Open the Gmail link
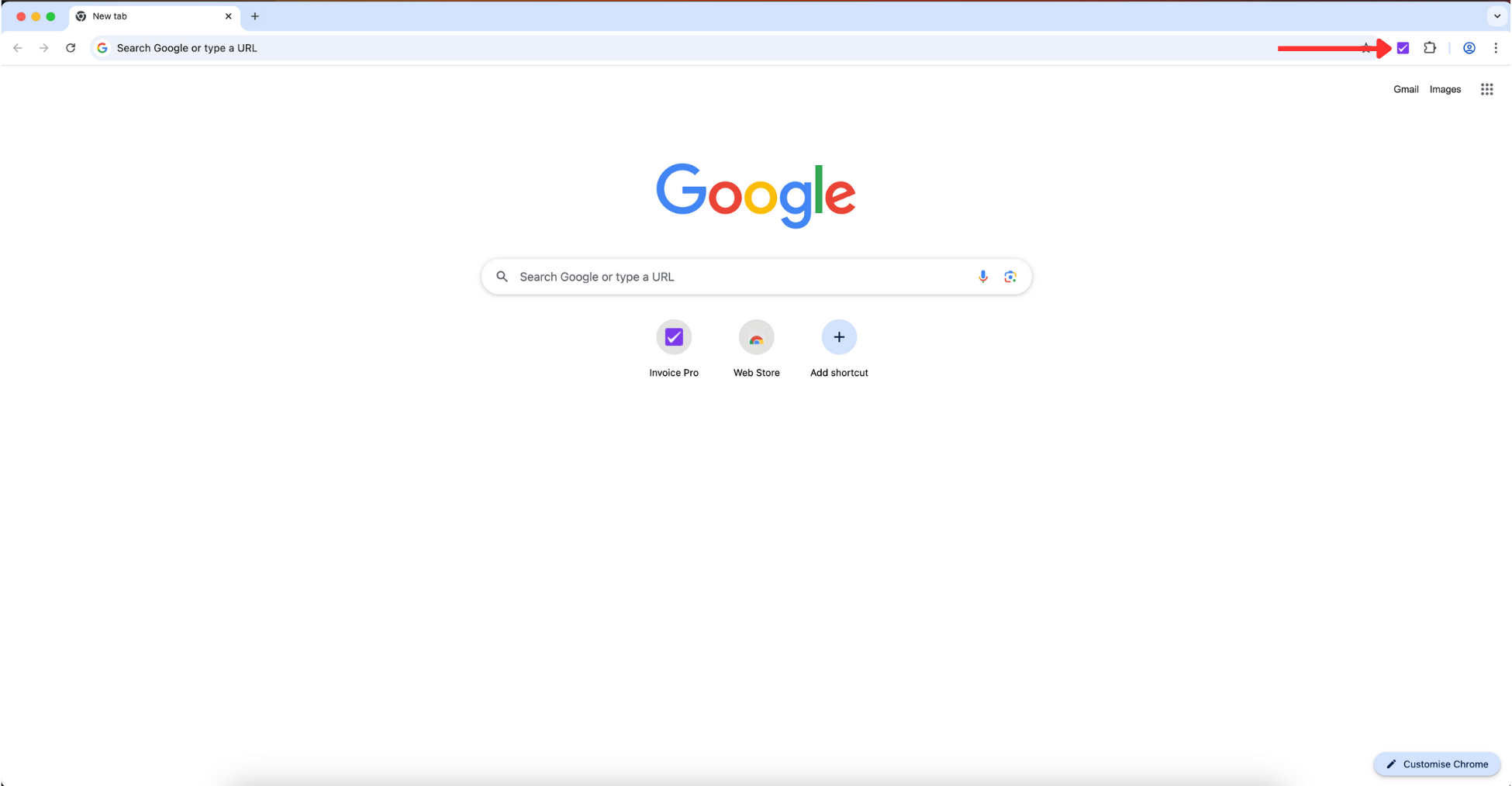This screenshot has height=786, width=1512. click(x=1405, y=89)
